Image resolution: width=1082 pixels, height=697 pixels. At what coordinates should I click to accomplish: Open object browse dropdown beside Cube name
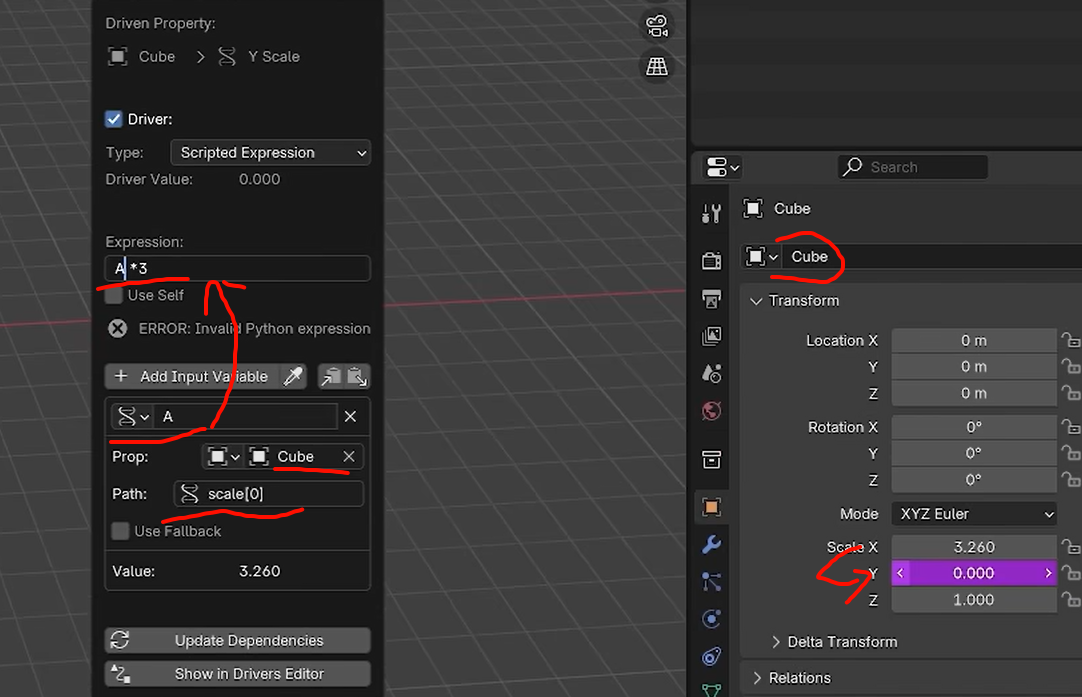(762, 257)
